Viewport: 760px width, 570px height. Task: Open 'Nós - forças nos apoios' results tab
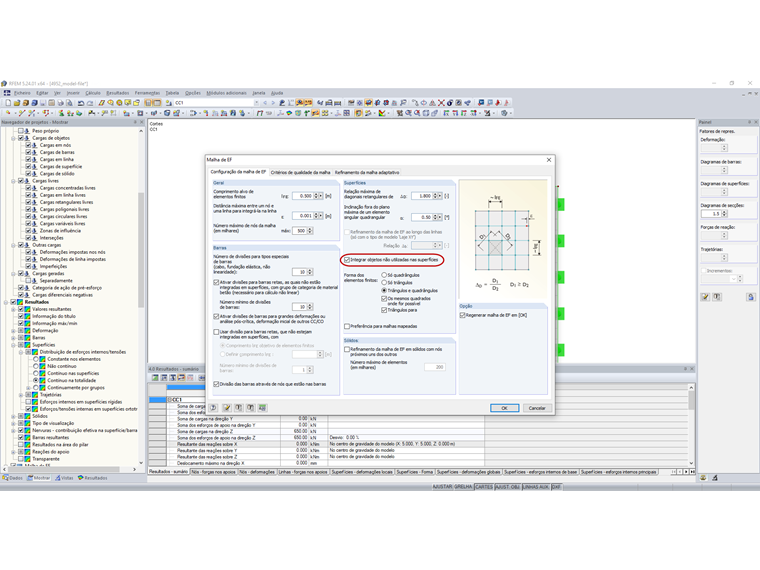click(x=213, y=472)
